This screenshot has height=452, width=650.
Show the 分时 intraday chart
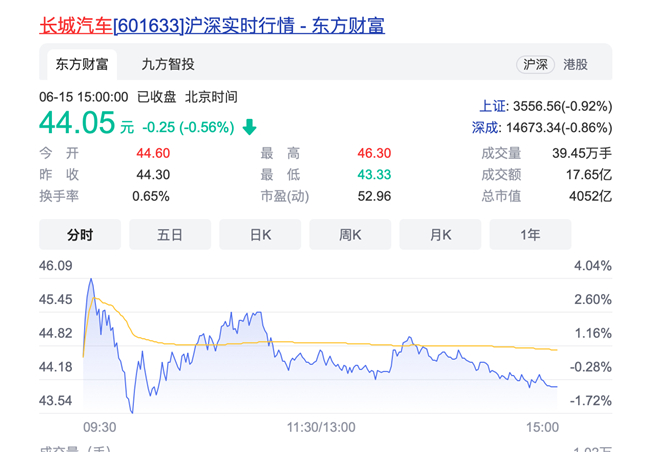[80, 235]
